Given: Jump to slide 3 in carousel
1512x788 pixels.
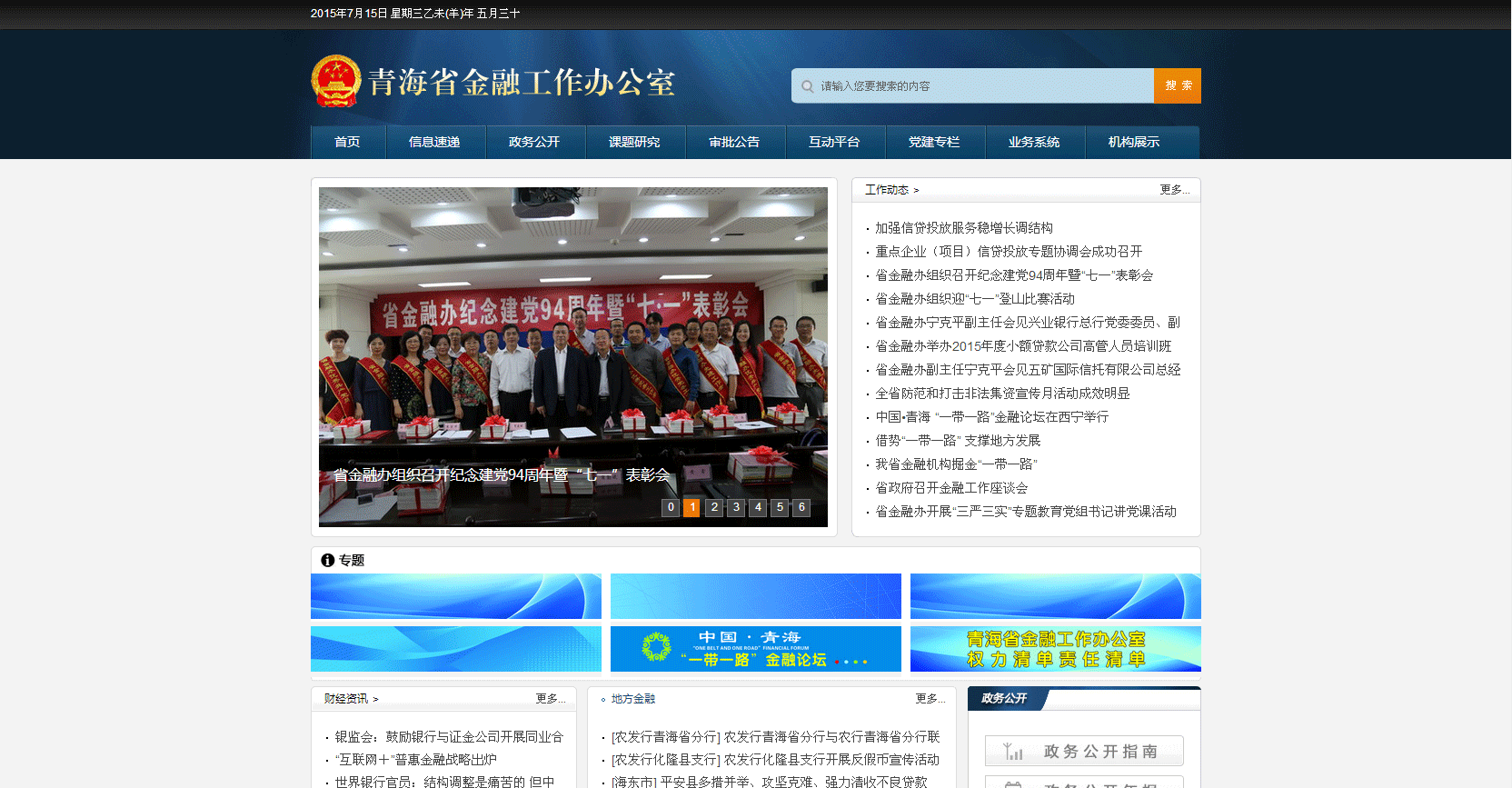Looking at the screenshot, I should [736, 507].
